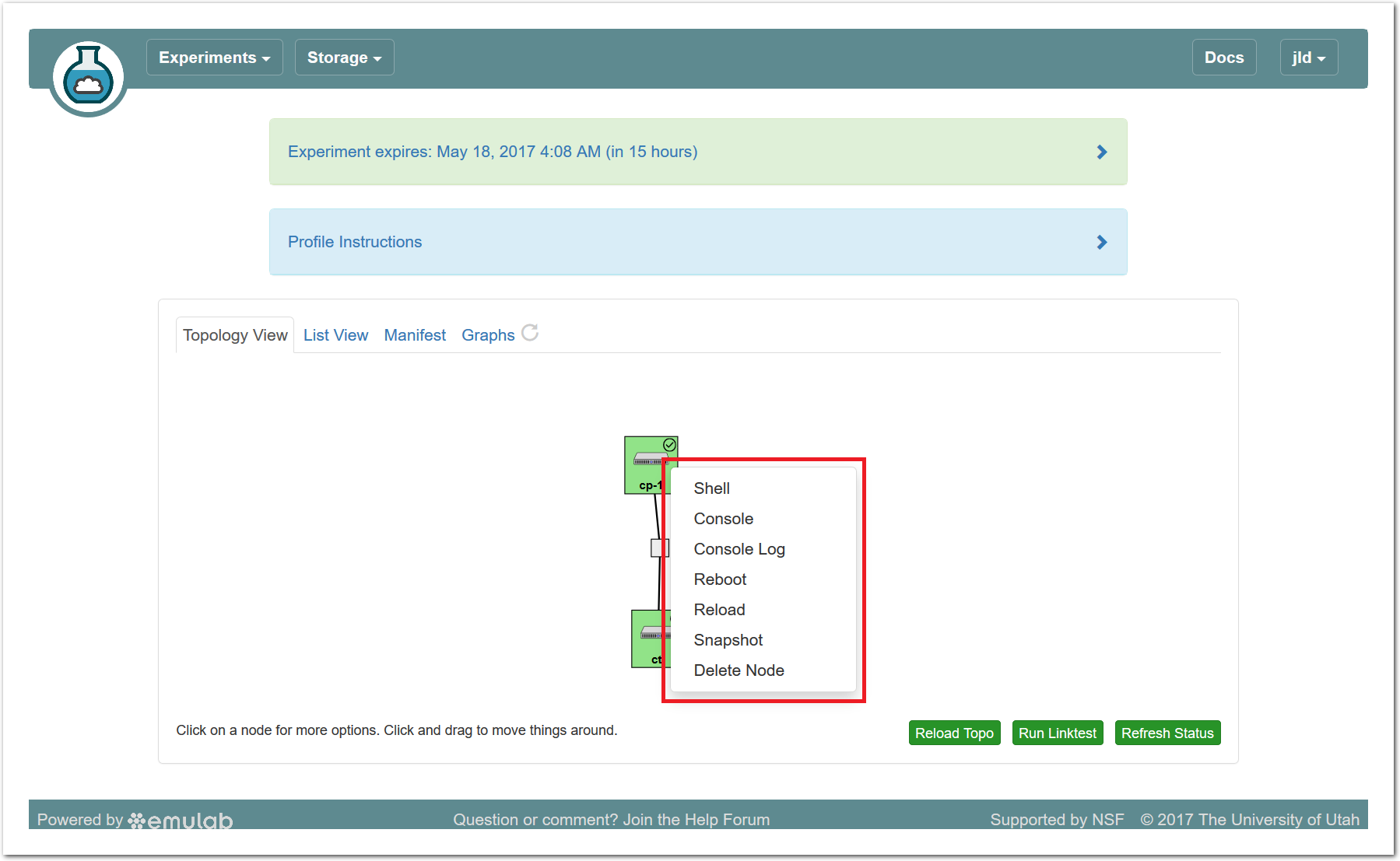Open the emulab link in footer
This screenshot has width=1400, height=861.
tap(181, 820)
